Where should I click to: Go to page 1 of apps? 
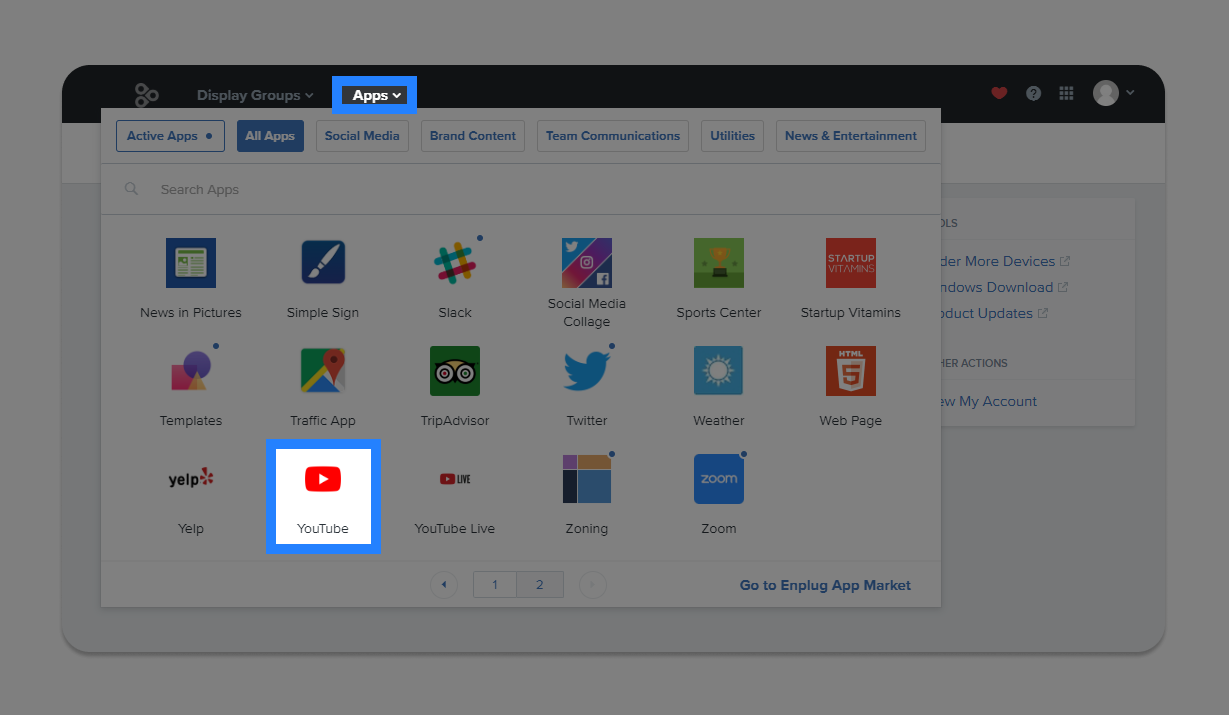495,585
